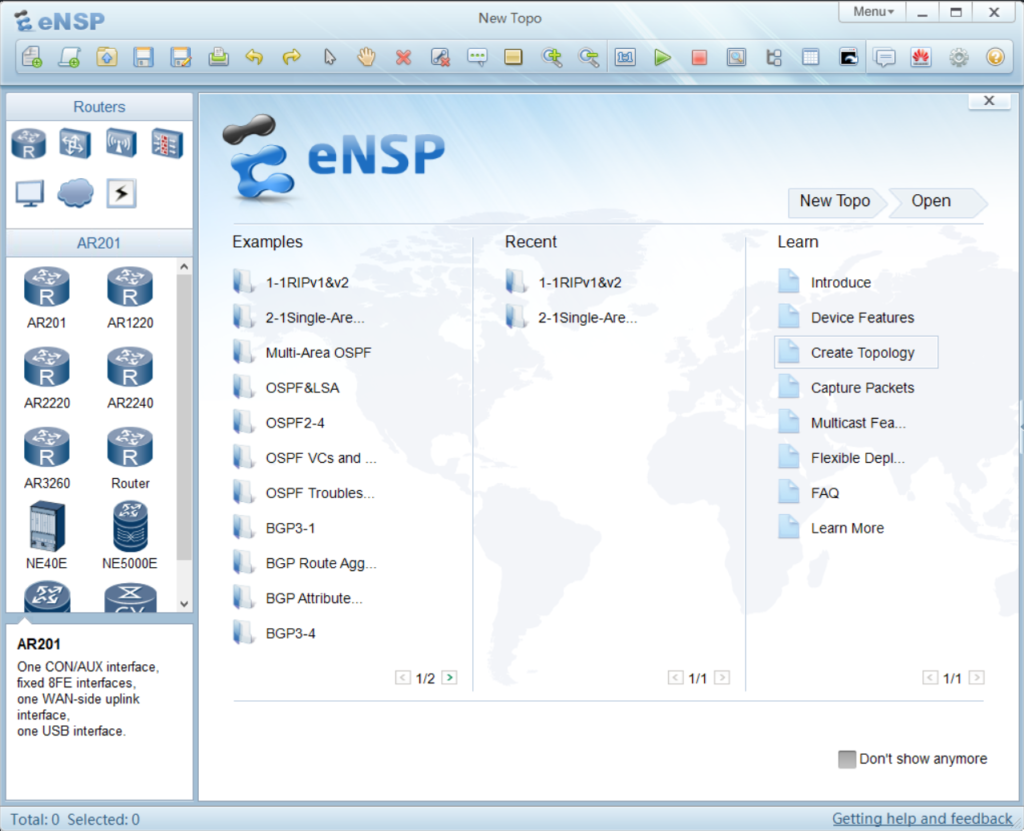Open the Create Topology learning document
This screenshot has width=1024, height=831.
coord(856,353)
